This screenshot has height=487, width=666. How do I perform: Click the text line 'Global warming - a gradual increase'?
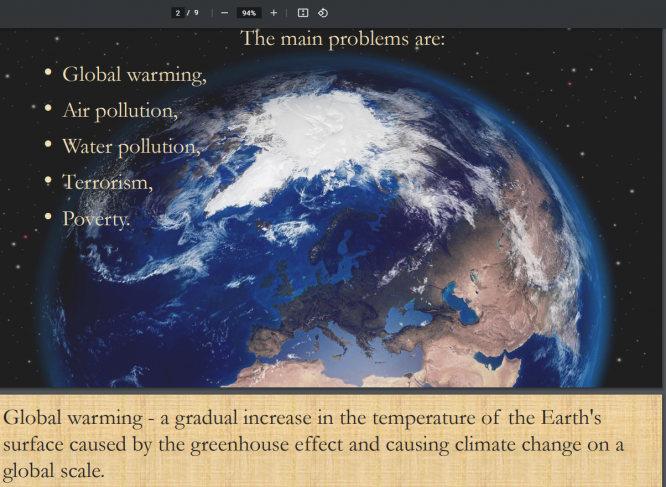coord(157,418)
